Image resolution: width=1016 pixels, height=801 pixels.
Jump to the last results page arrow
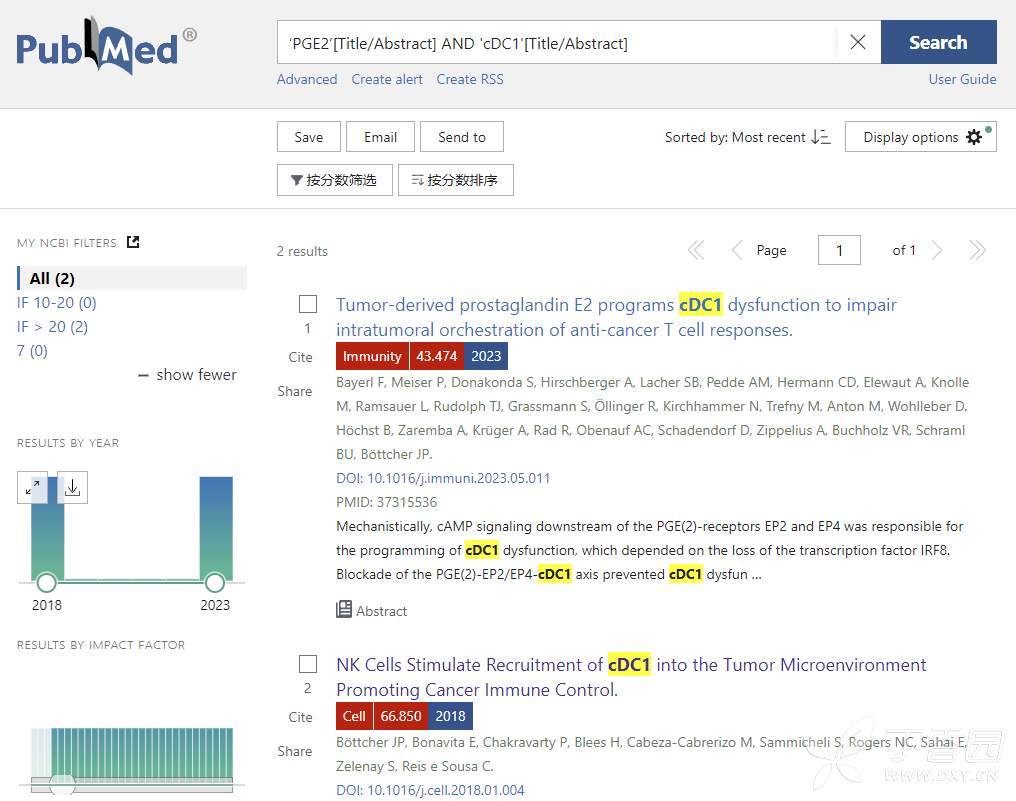[x=977, y=250]
